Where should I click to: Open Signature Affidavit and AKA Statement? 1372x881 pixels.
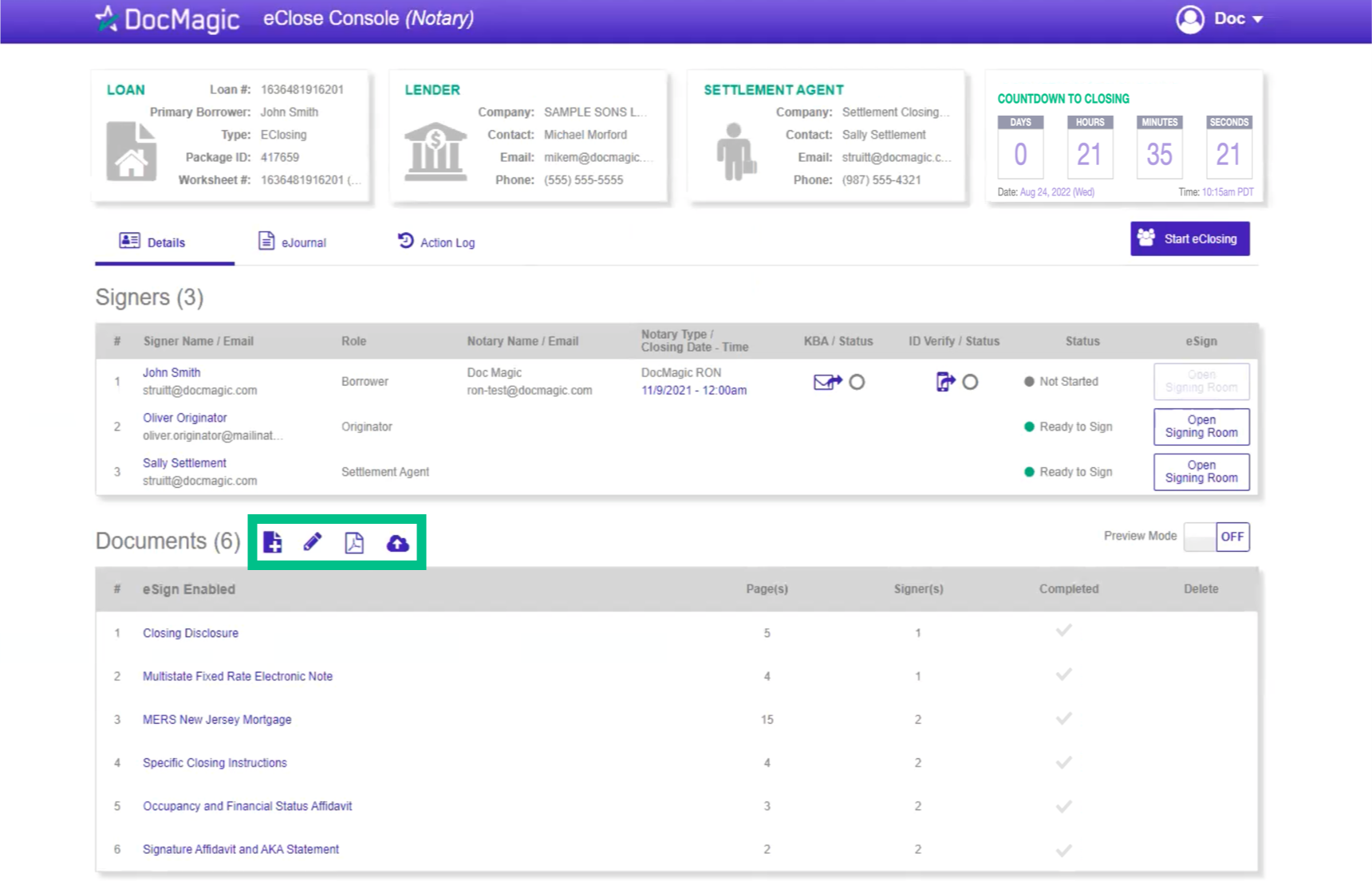click(241, 849)
